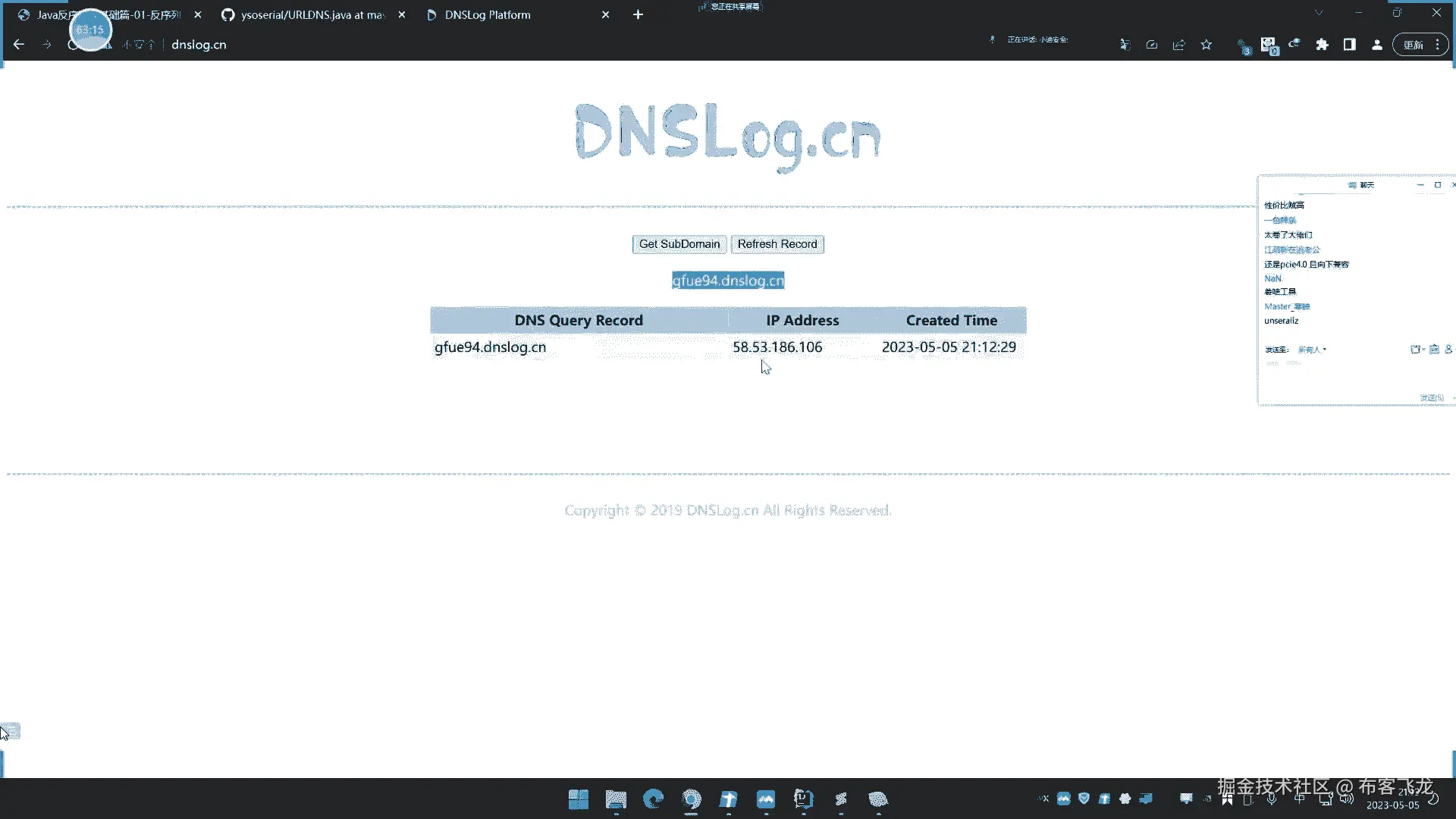Open the user profile icon
Screen dimensions: 1456x819
1376,45
